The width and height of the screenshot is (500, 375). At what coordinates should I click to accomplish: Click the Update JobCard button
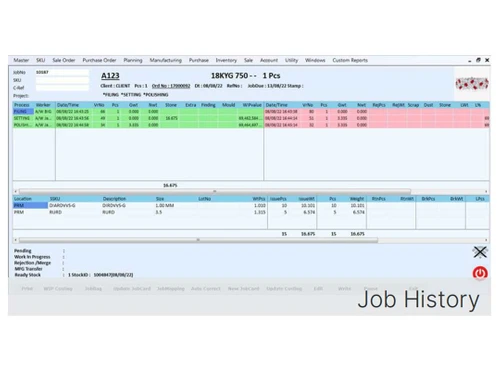(x=132, y=289)
